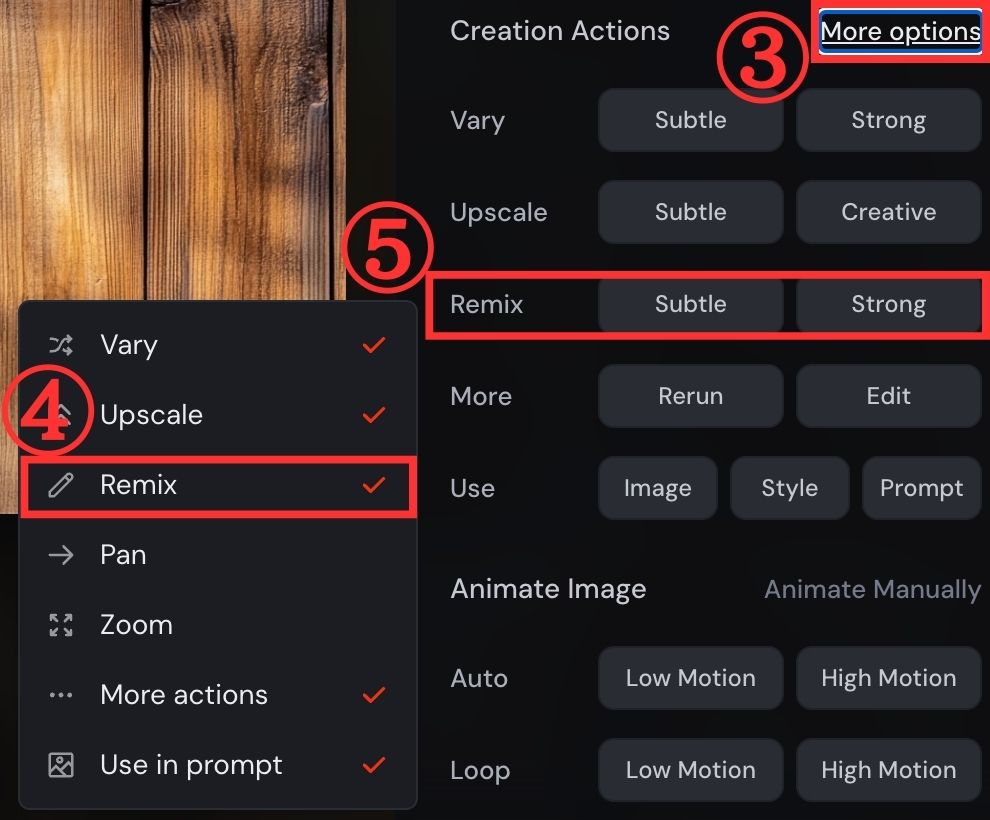Toggle the More actions checkmark
The width and height of the screenshot is (990, 820).
[x=374, y=695]
